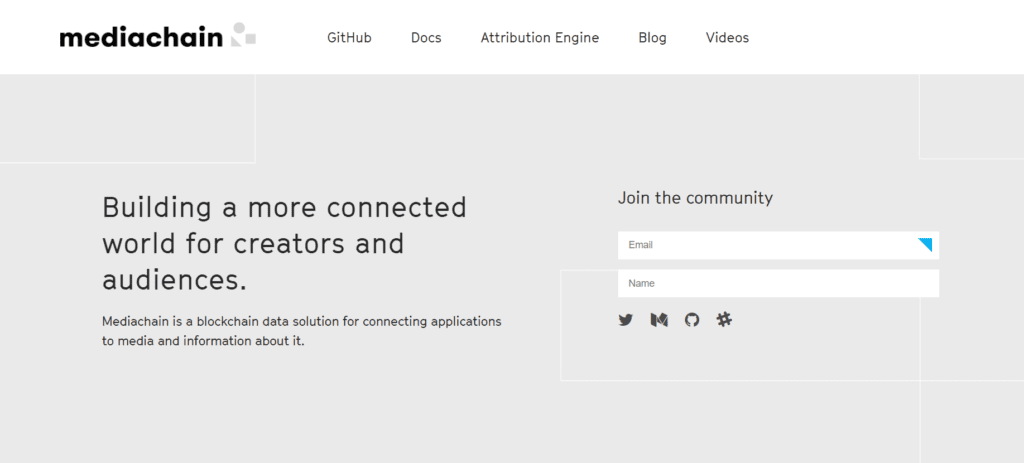Submit email with the blue arrow icon

925,245
